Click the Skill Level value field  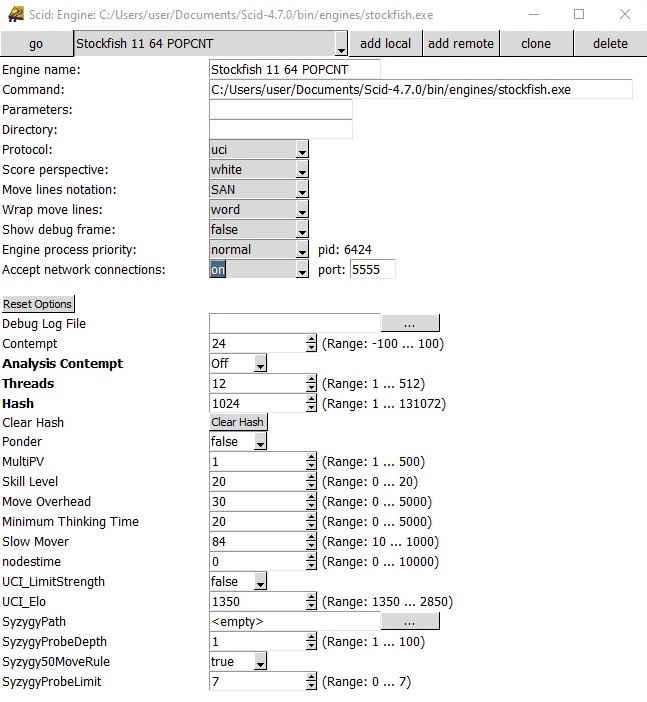tap(257, 481)
